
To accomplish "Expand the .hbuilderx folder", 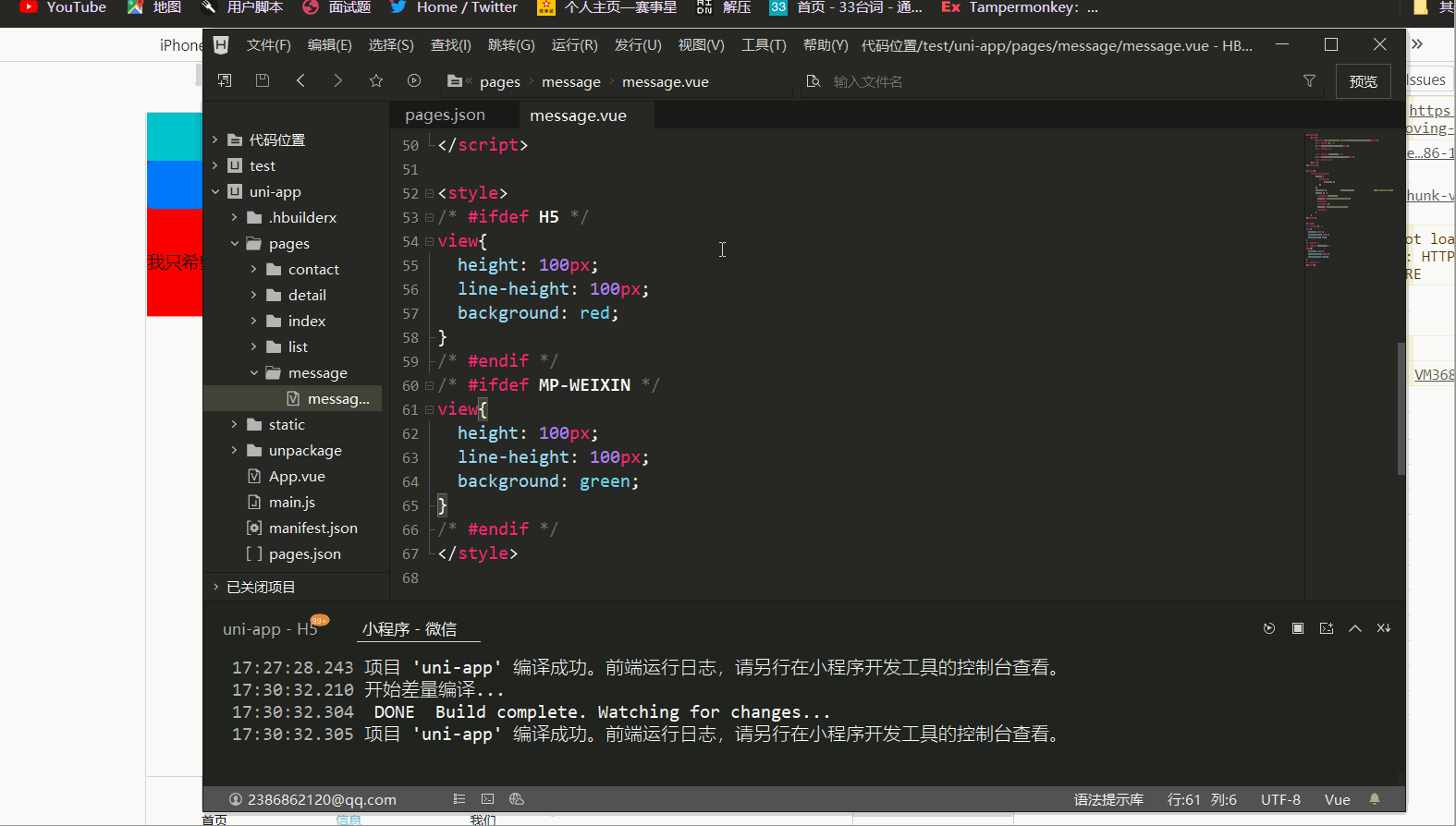I will (x=235, y=217).
